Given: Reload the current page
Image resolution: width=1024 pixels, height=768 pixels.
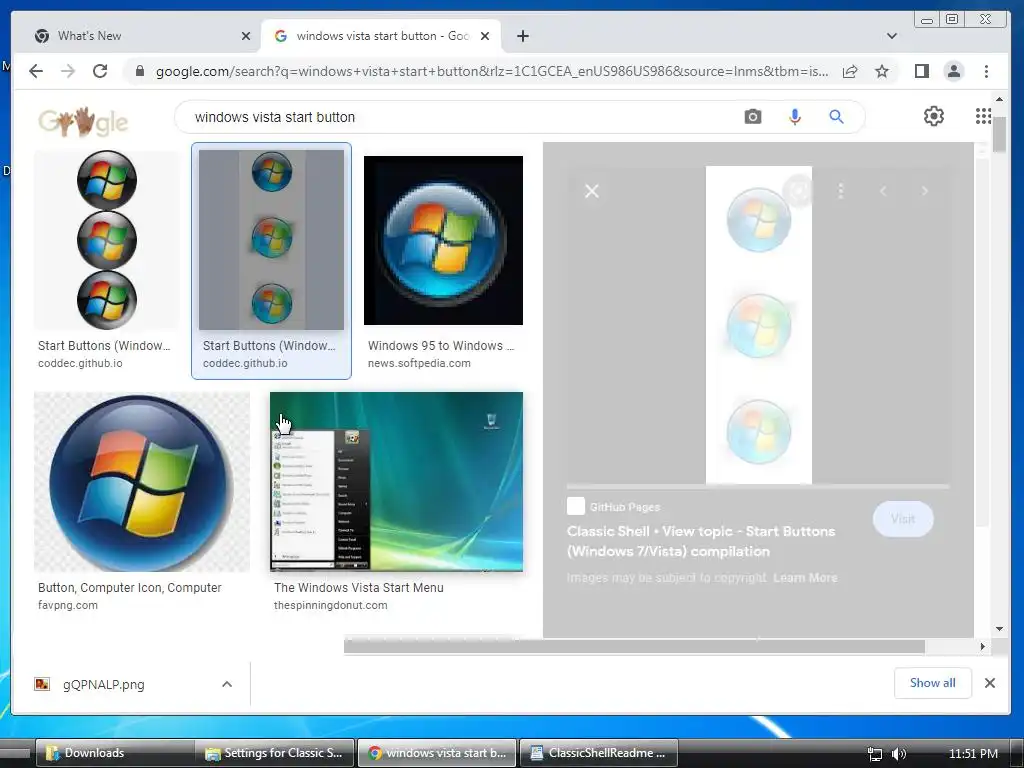Looking at the screenshot, I should [x=100, y=71].
